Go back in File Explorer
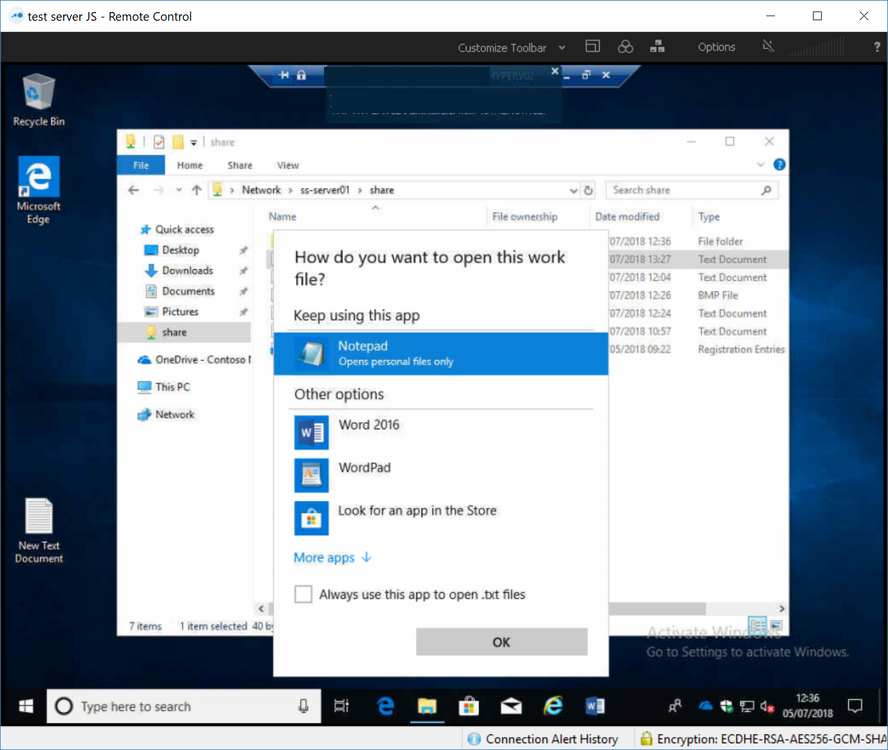 (134, 190)
